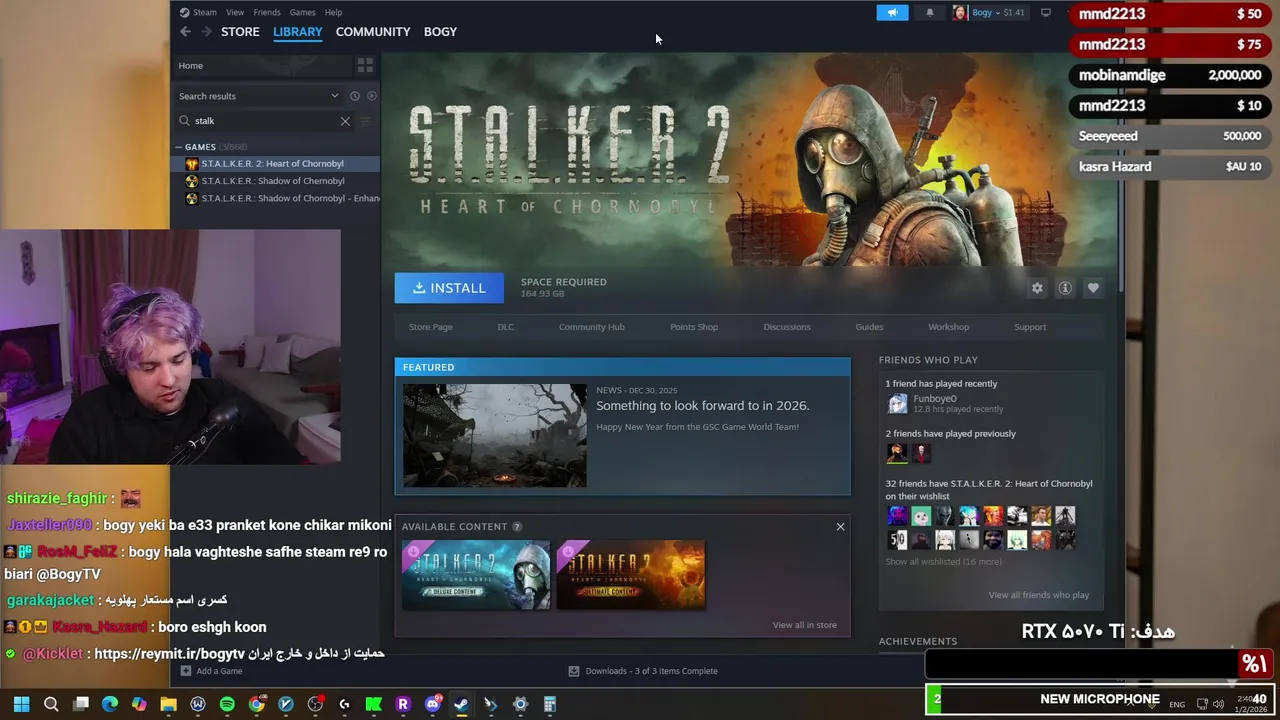Viewport: 1280px width, 720px height.
Task: Open the Discussions tab
Action: (787, 327)
